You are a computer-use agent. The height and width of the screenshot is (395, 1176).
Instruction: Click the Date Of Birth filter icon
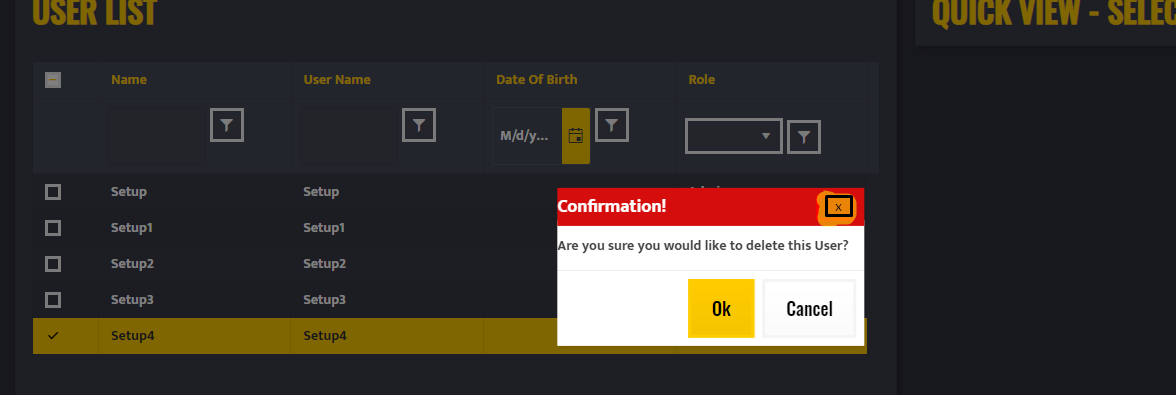[x=611, y=125]
